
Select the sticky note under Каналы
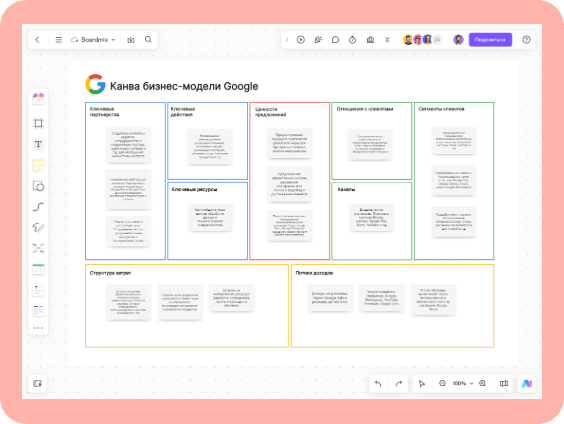[372, 217]
